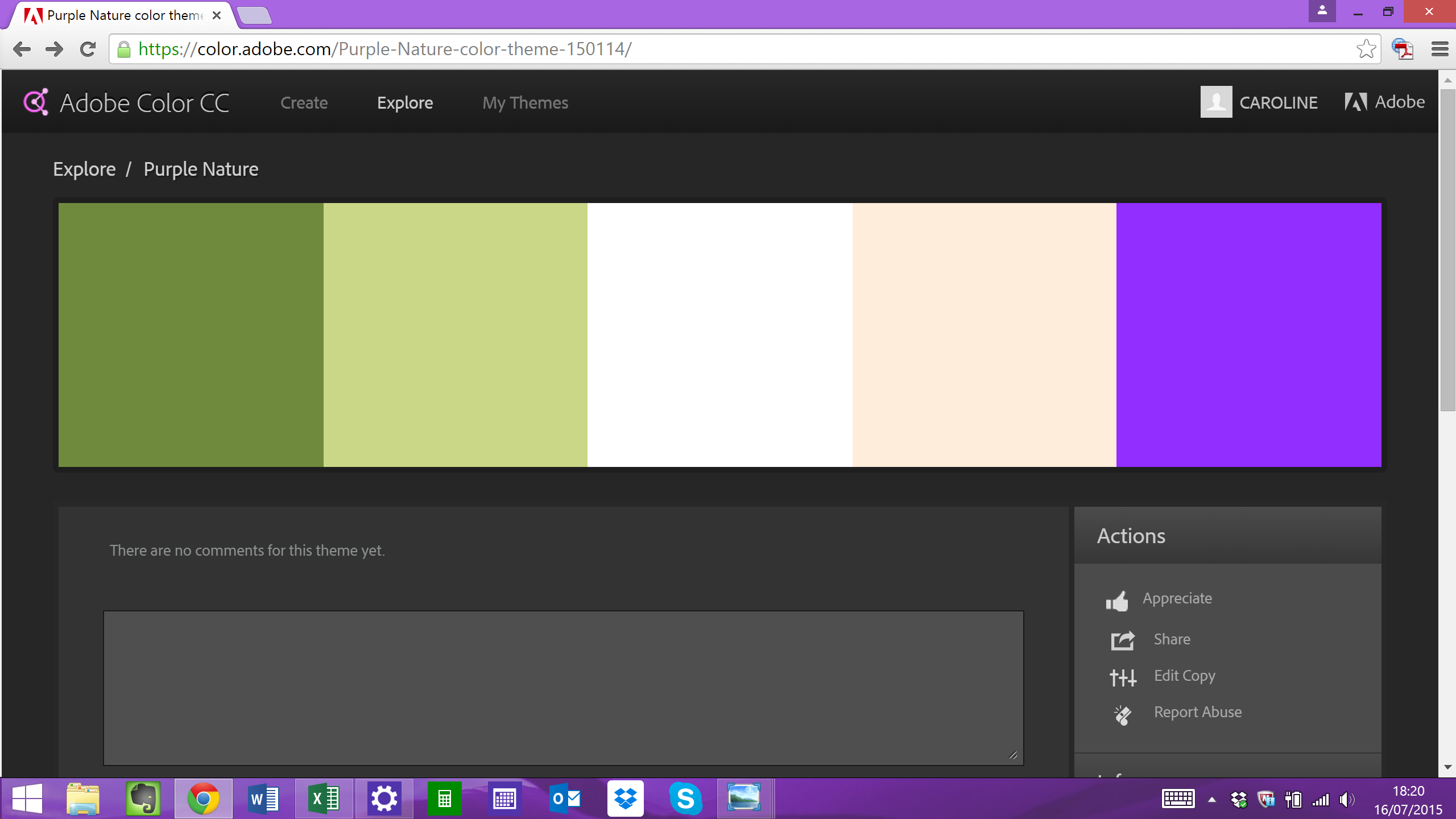Click the browser reload icon
The width and height of the screenshot is (1456, 819).
88,49
